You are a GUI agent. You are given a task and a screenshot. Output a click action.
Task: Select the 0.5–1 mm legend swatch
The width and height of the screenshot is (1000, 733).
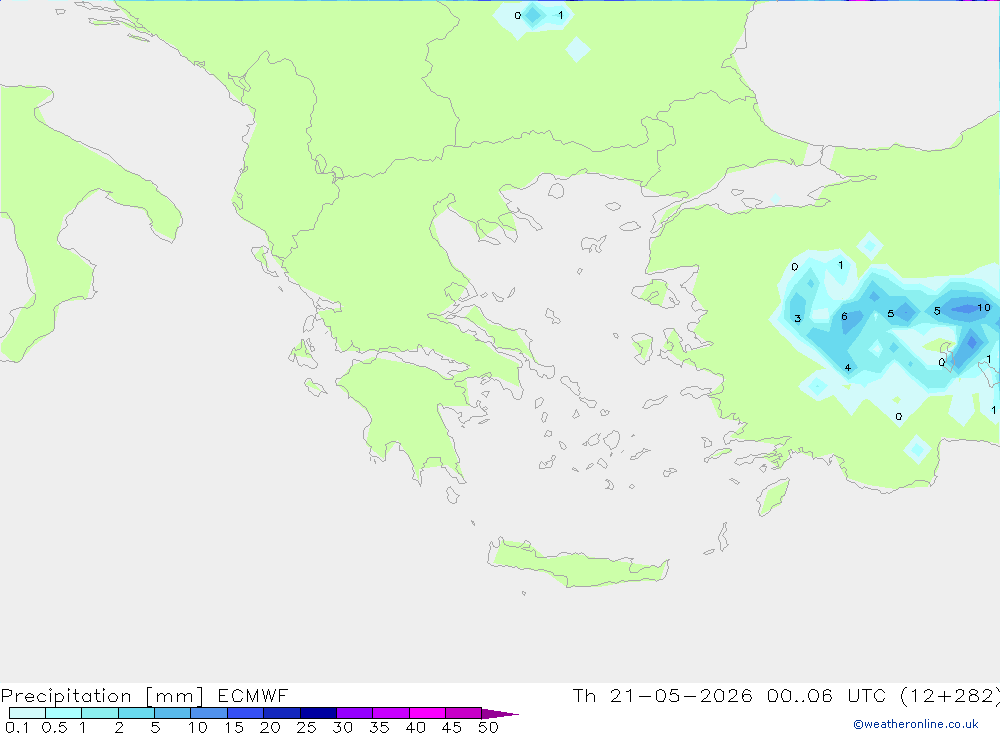[63, 713]
